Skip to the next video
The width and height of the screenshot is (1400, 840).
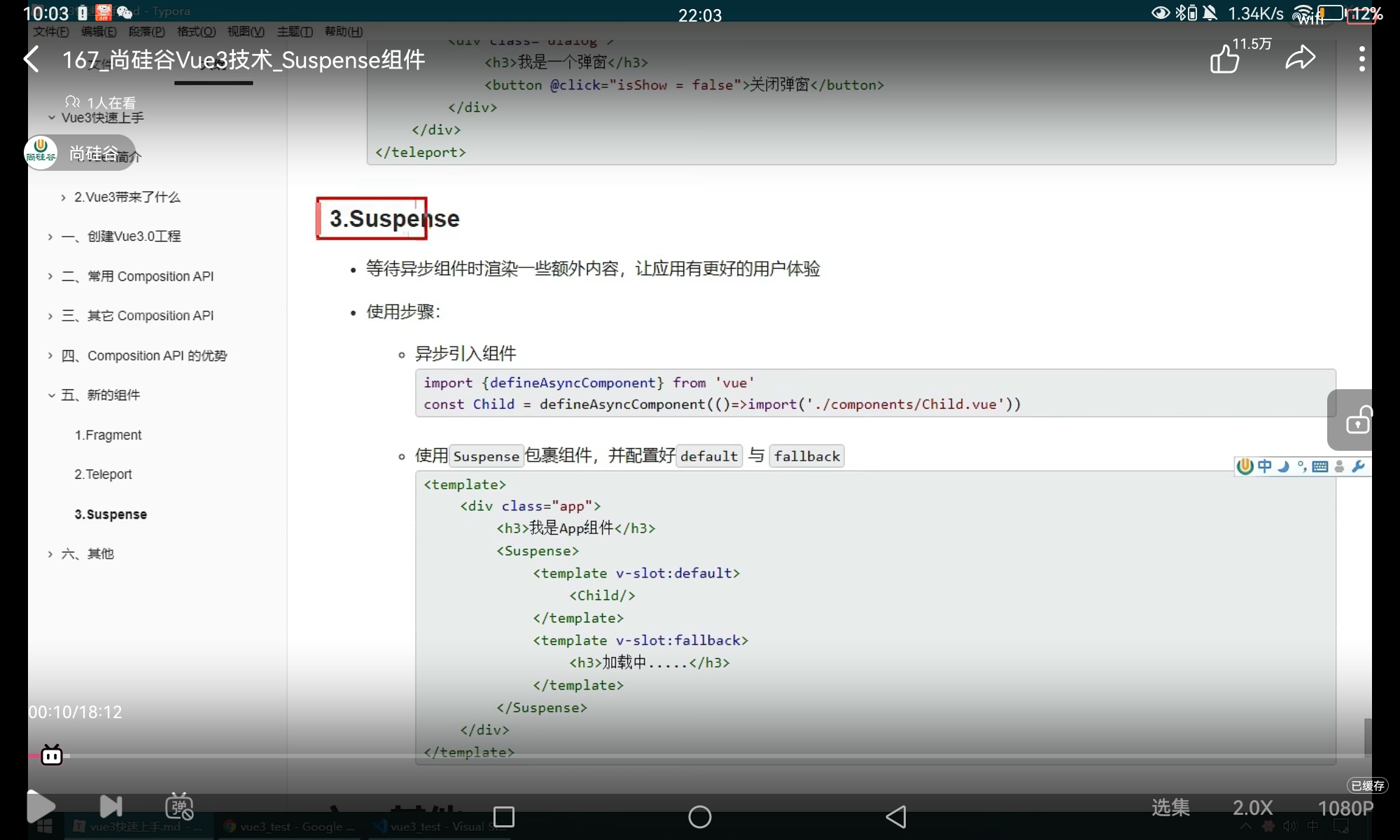pyautogui.click(x=111, y=806)
